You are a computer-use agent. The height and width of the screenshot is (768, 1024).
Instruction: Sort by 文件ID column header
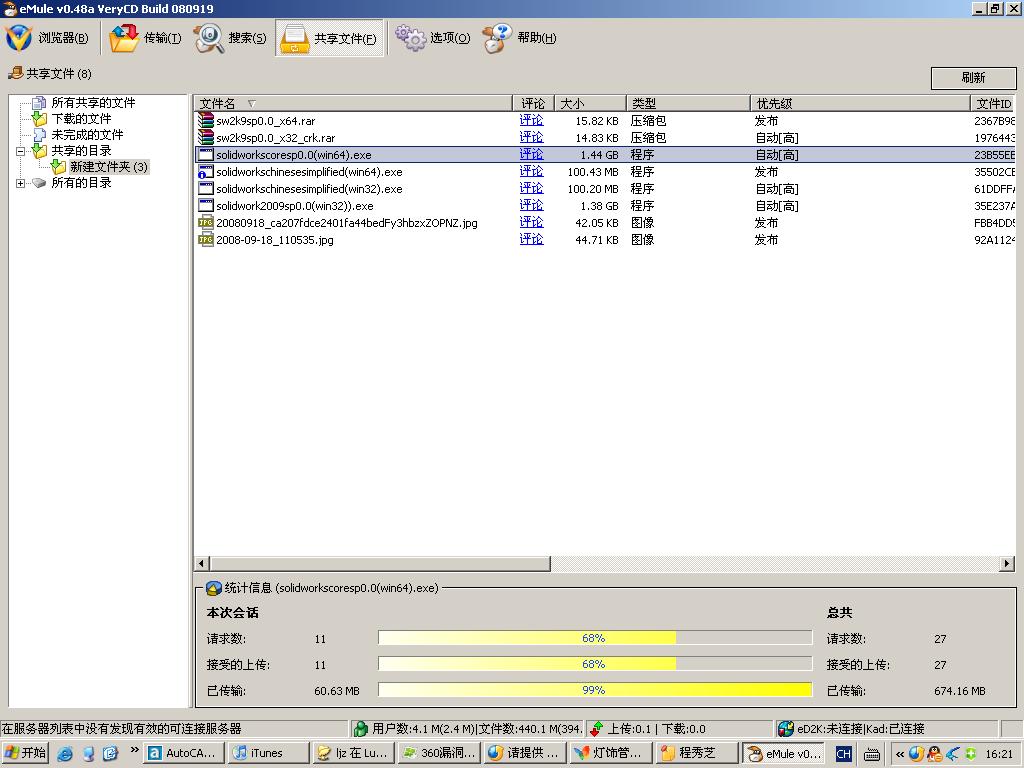[x=993, y=103]
